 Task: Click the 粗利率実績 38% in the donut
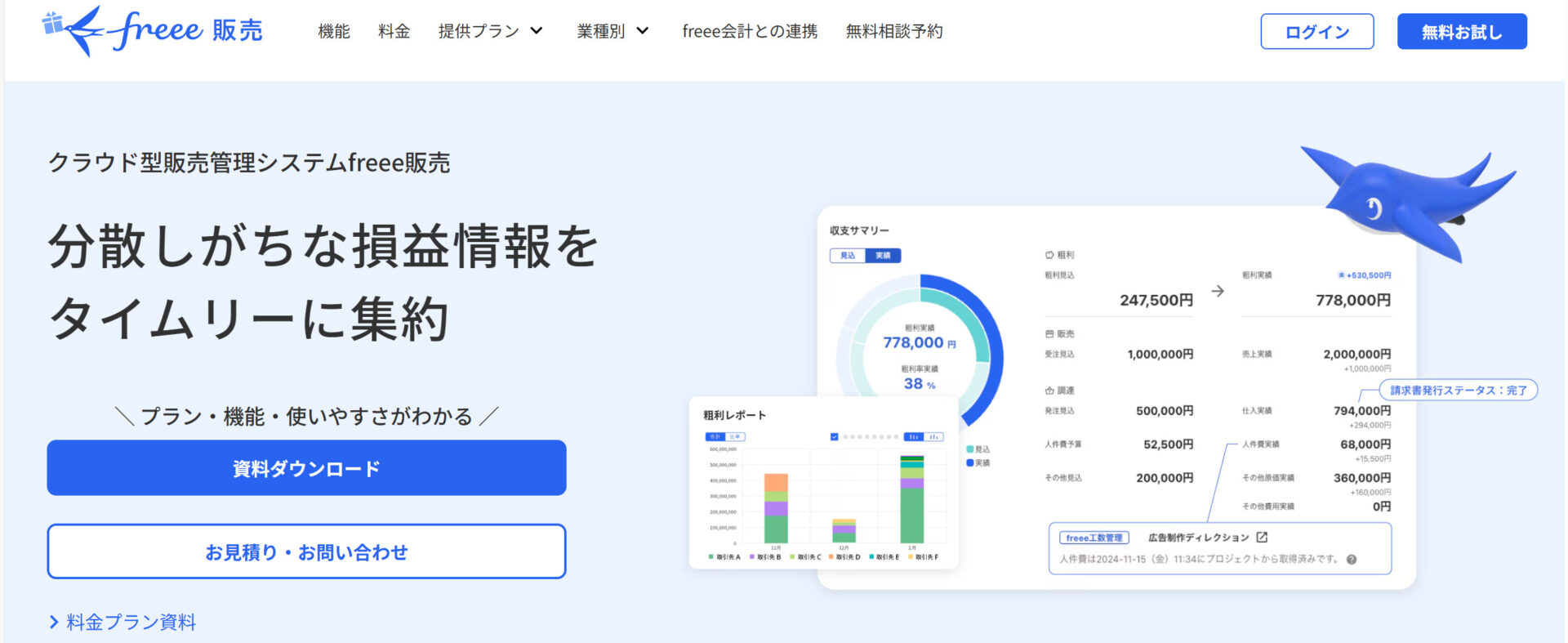920,383
